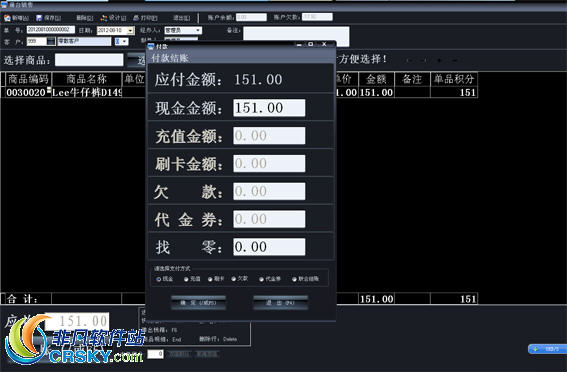The width and height of the screenshot is (567, 372).
Task: Select the 充值 recharge payment radio button
Action: pos(186,279)
